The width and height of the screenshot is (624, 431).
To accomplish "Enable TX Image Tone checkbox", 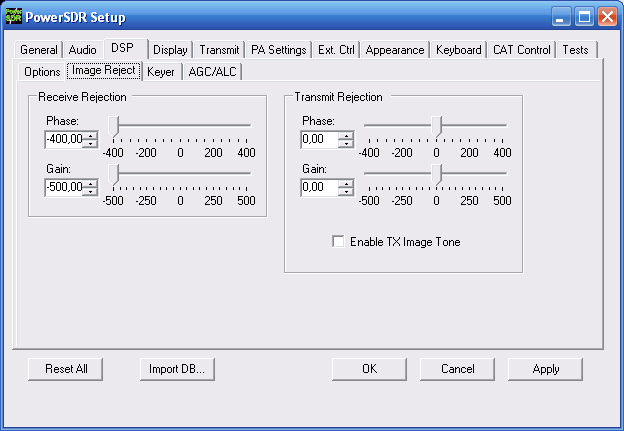I will point(338,242).
